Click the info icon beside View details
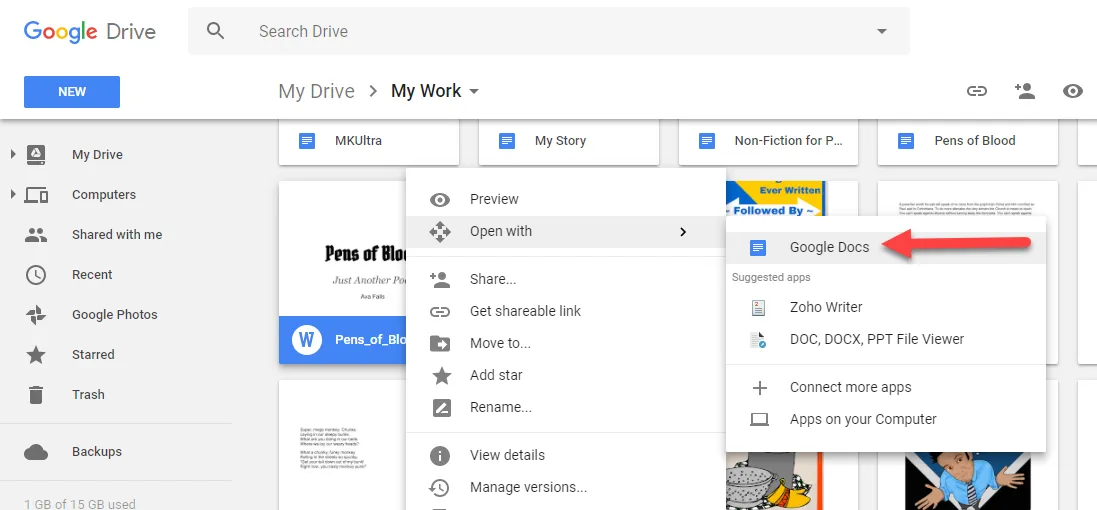The width and height of the screenshot is (1097, 510). [x=439, y=455]
